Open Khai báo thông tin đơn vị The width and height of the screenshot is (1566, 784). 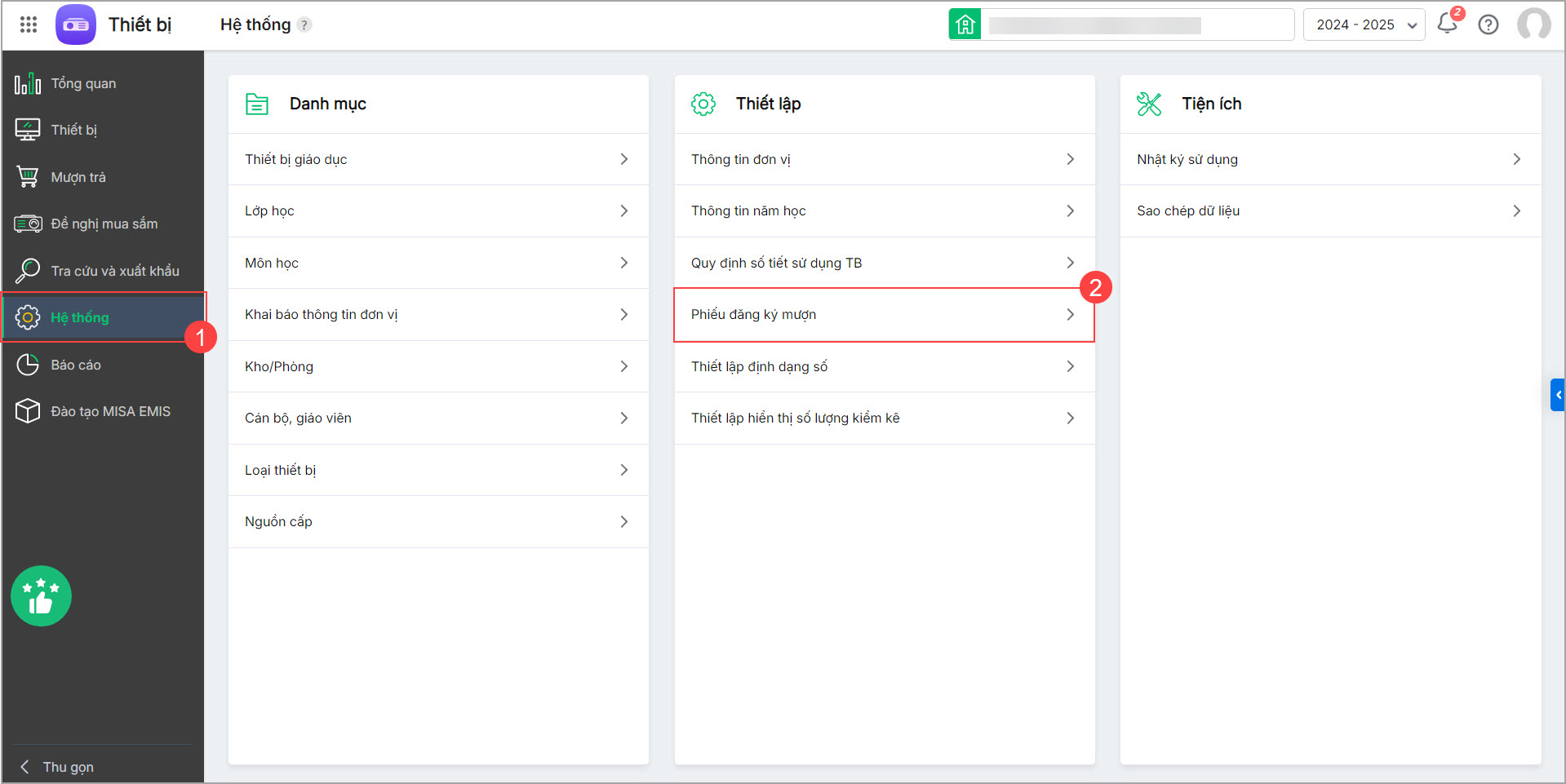click(438, 314)
